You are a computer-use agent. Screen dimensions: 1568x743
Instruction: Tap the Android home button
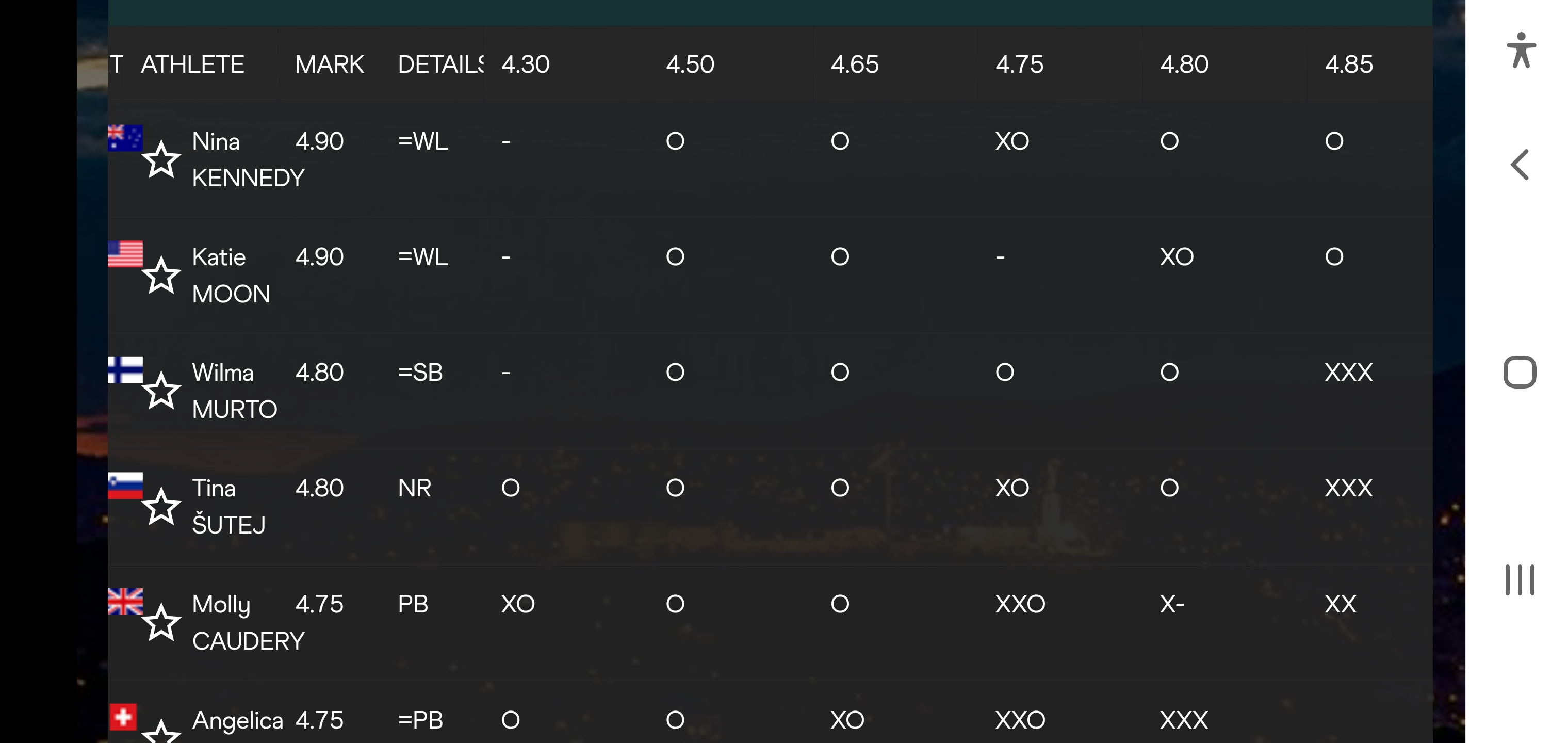[1520, 372]
